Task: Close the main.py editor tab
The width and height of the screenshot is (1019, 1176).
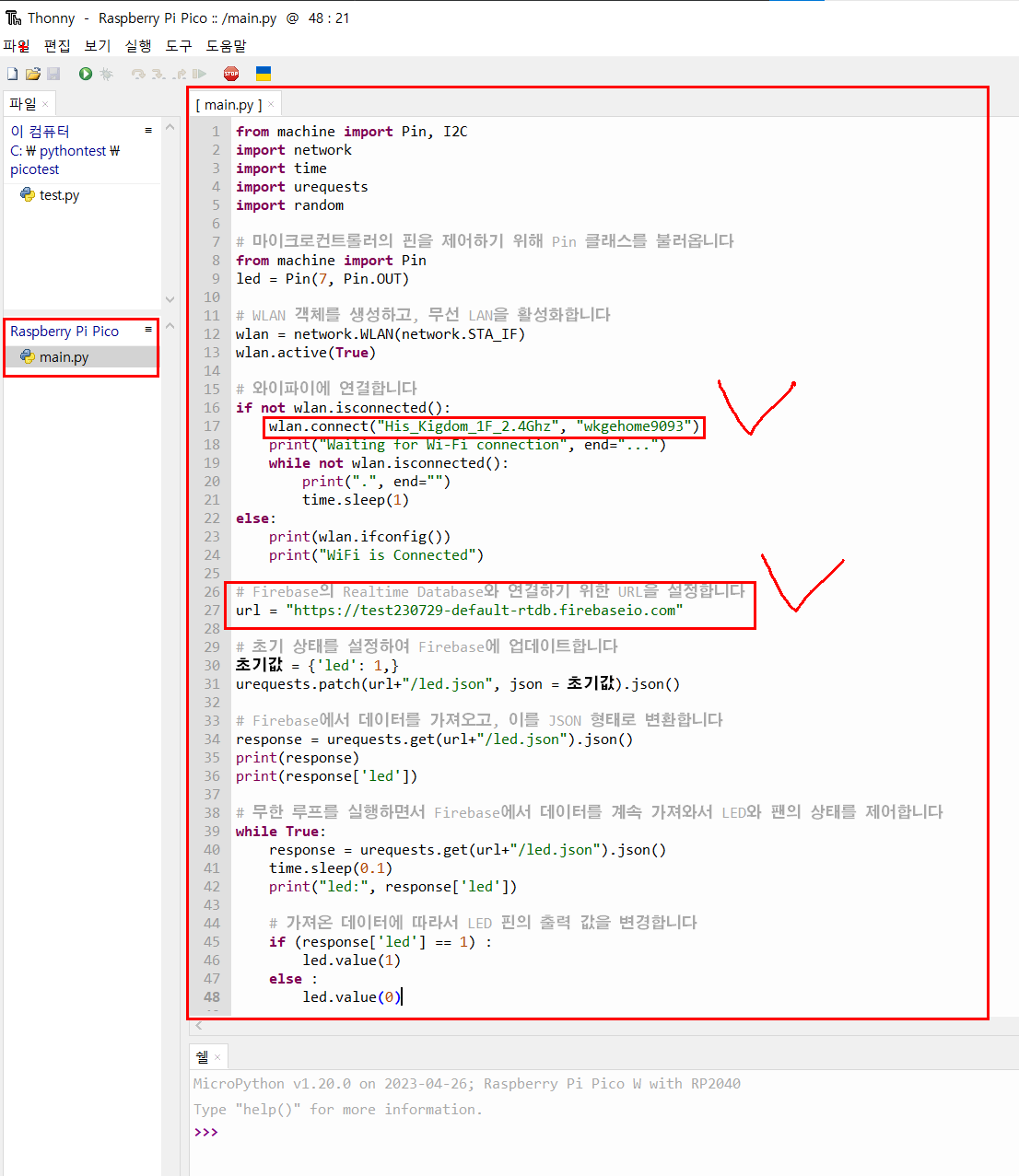Action: coord(271,105)
